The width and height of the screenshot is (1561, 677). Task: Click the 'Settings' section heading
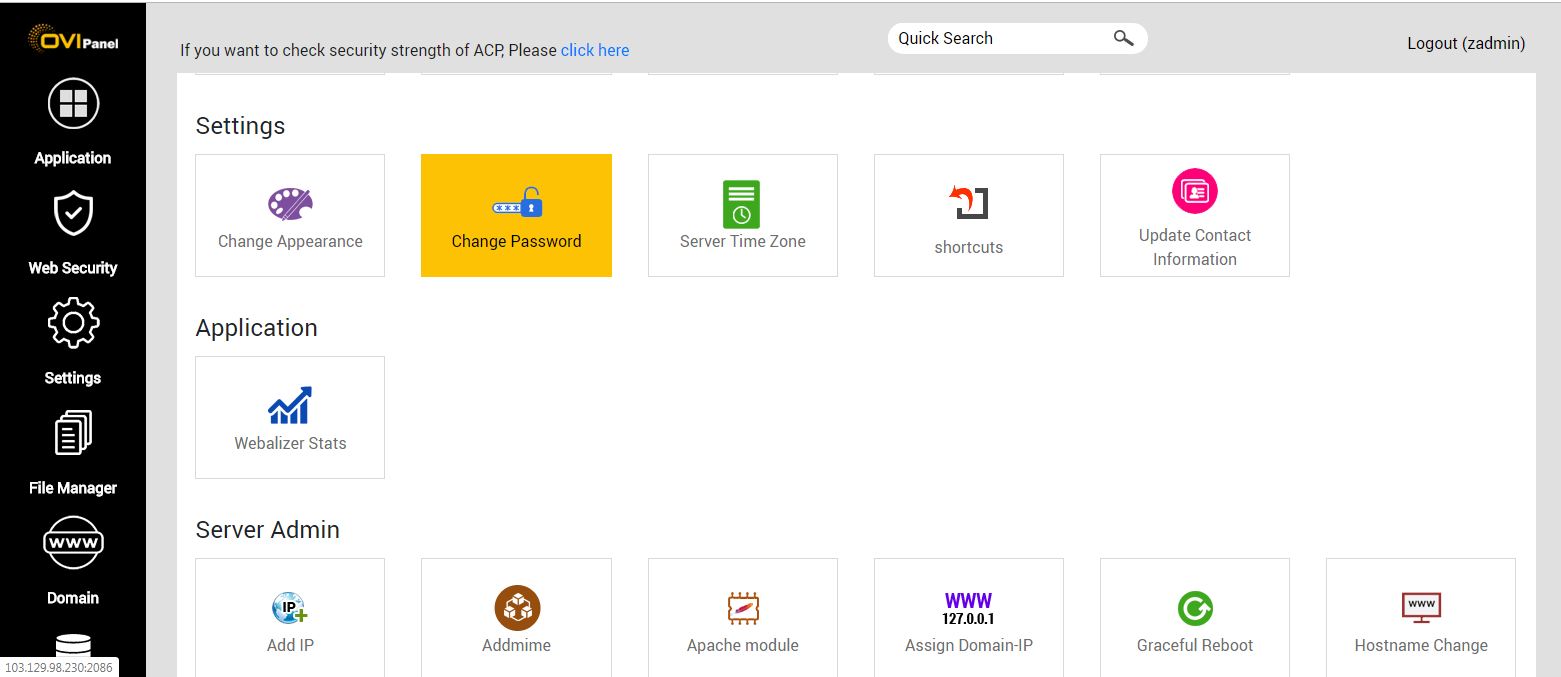[x=240, y=126]
